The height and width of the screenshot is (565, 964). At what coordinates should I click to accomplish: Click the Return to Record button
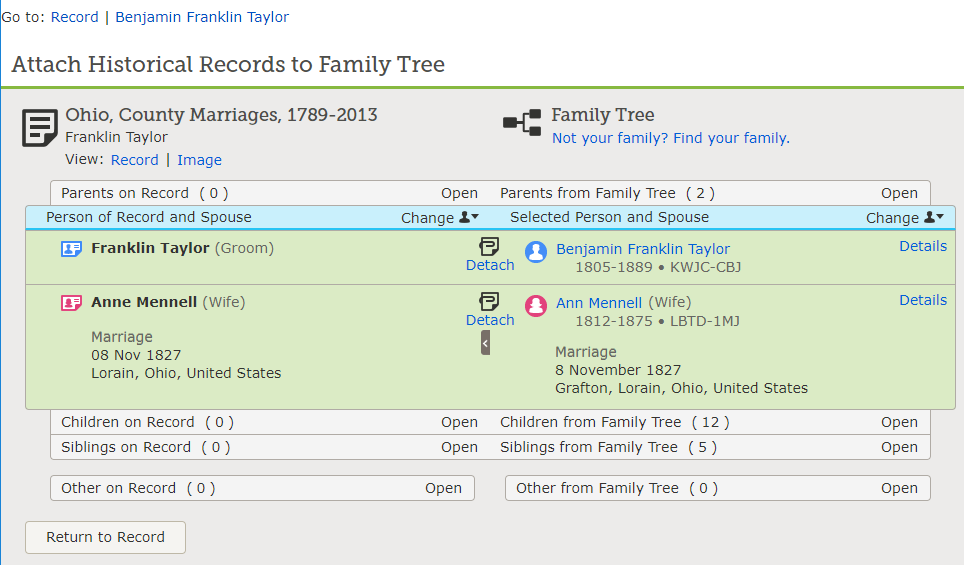105,537
